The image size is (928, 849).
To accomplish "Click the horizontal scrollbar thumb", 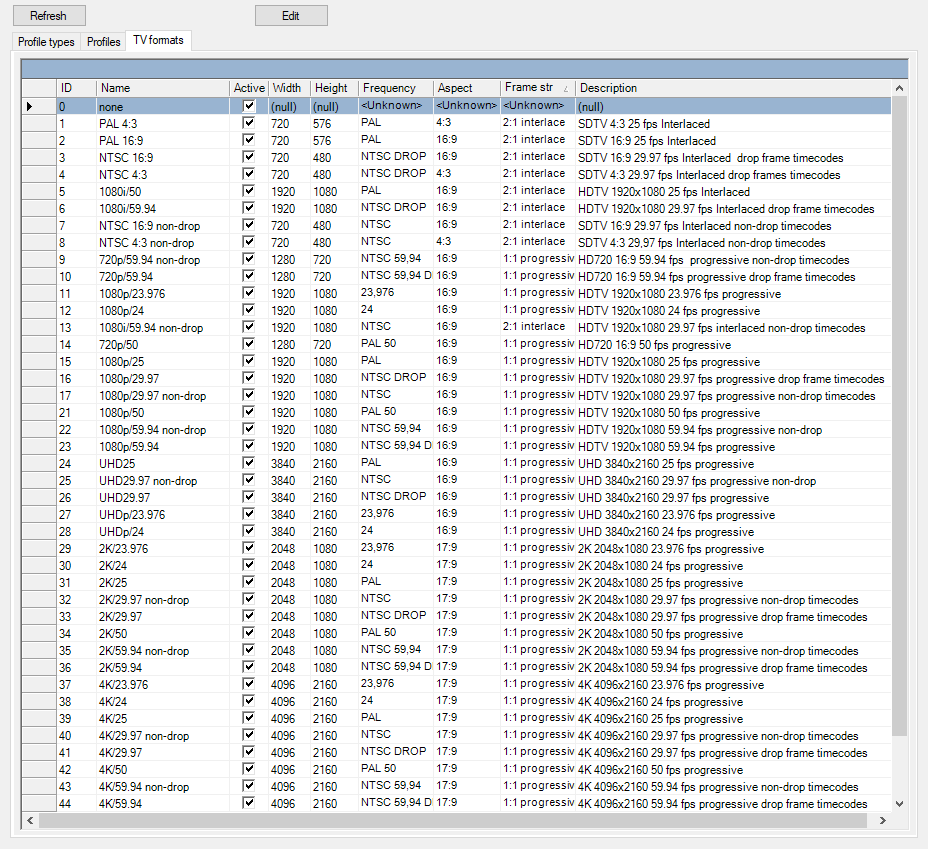I will [453, 820].
